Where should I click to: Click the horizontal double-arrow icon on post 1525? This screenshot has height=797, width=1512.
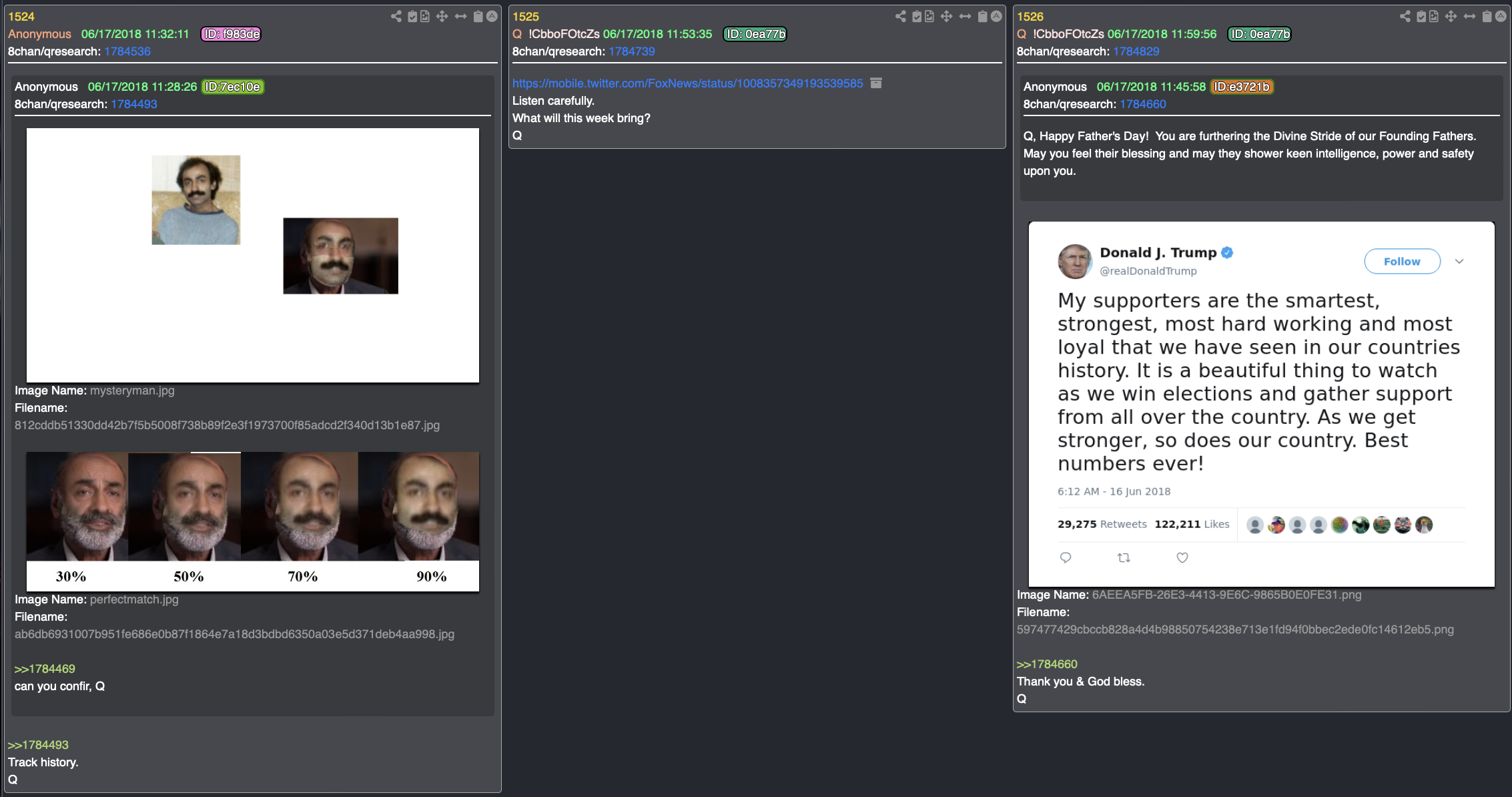point(965,17)
